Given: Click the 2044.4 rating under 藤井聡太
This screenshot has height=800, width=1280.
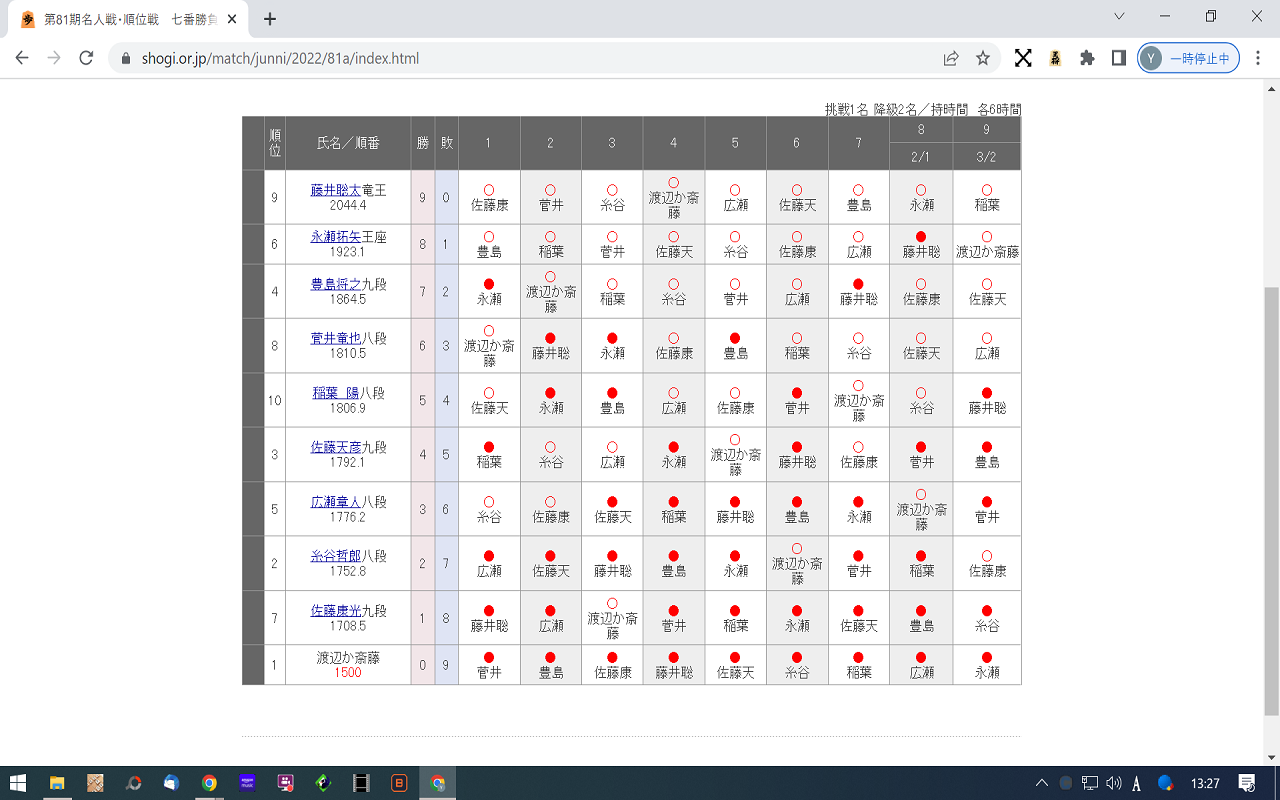Looking at the screenshot, I should (348, 205).
